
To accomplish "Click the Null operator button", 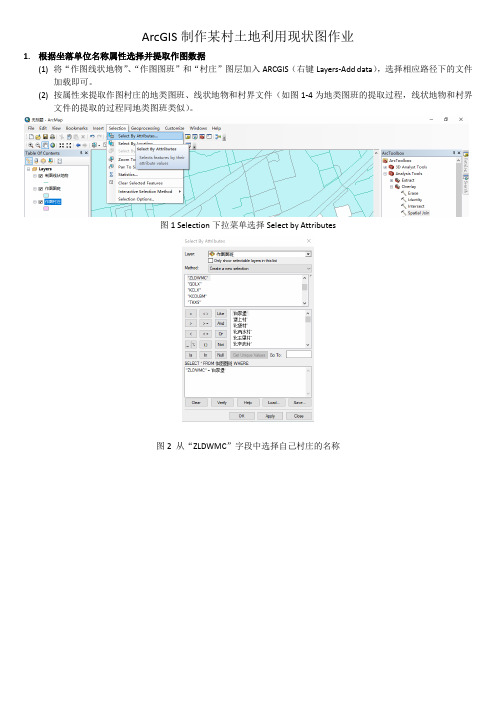I will [221, 355].
